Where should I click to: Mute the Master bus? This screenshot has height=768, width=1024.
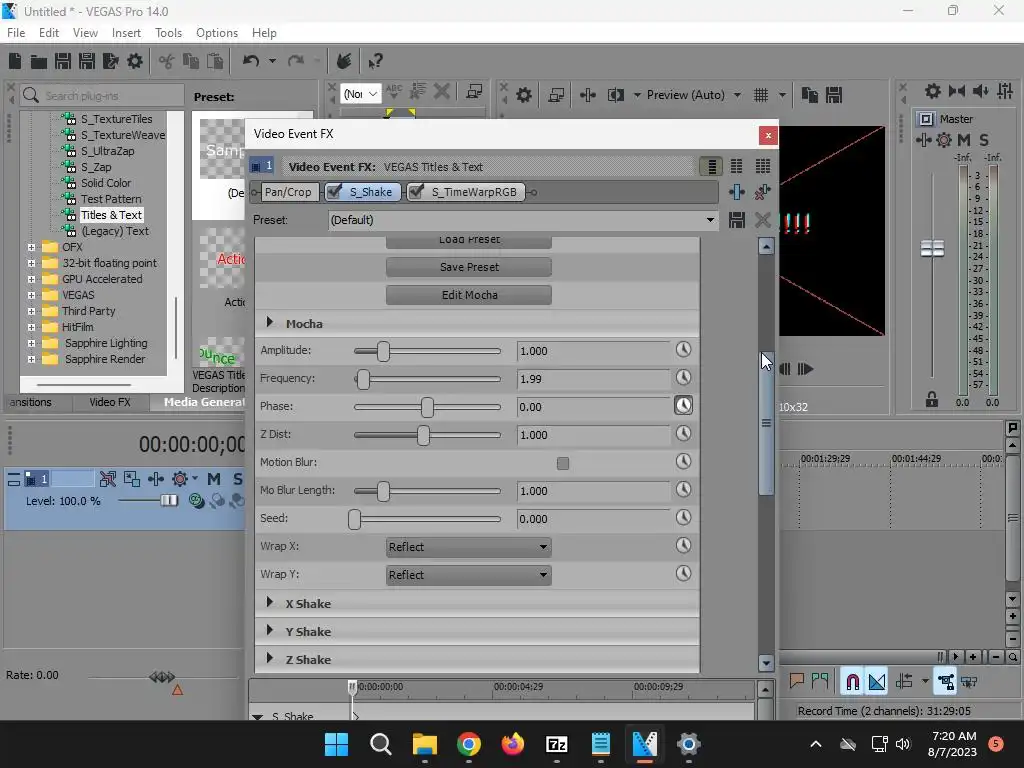(x=964, y=140)
